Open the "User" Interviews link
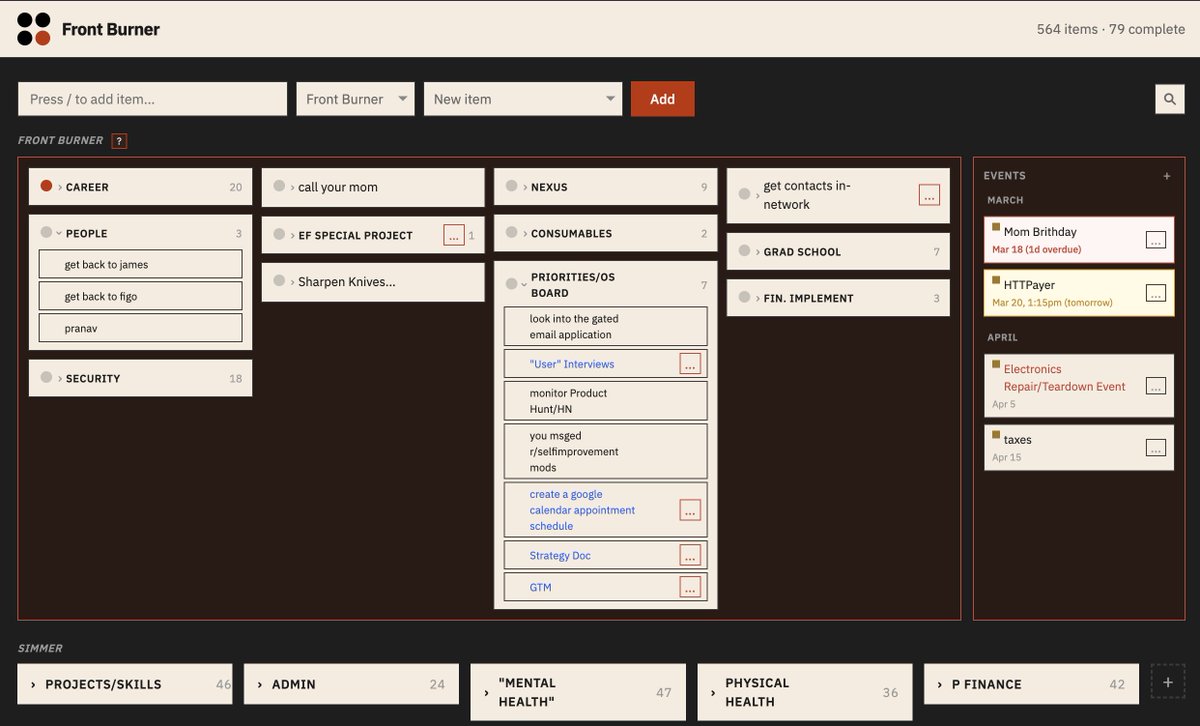1200x726 pixels. (572, 364)
